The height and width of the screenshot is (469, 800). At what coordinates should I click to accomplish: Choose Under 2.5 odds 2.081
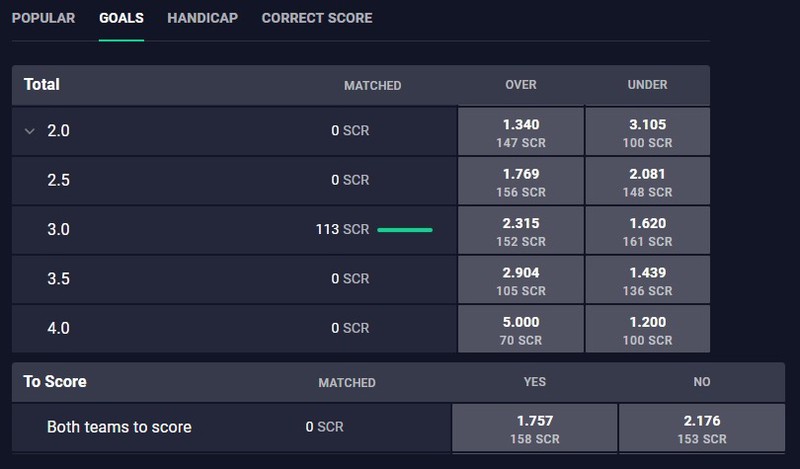pos(647,181)
